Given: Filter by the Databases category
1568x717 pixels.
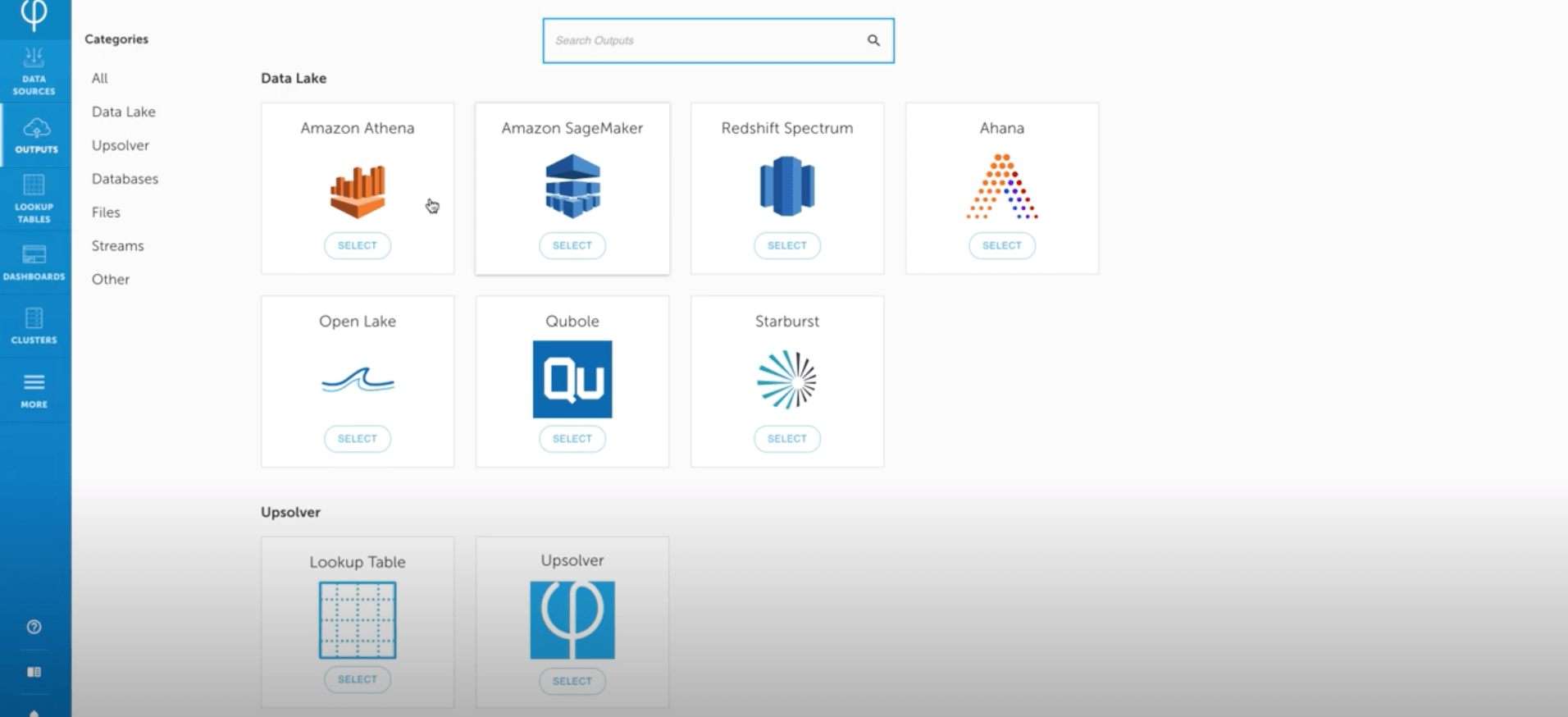Looking at the screenshot, I should click(125, 179).
